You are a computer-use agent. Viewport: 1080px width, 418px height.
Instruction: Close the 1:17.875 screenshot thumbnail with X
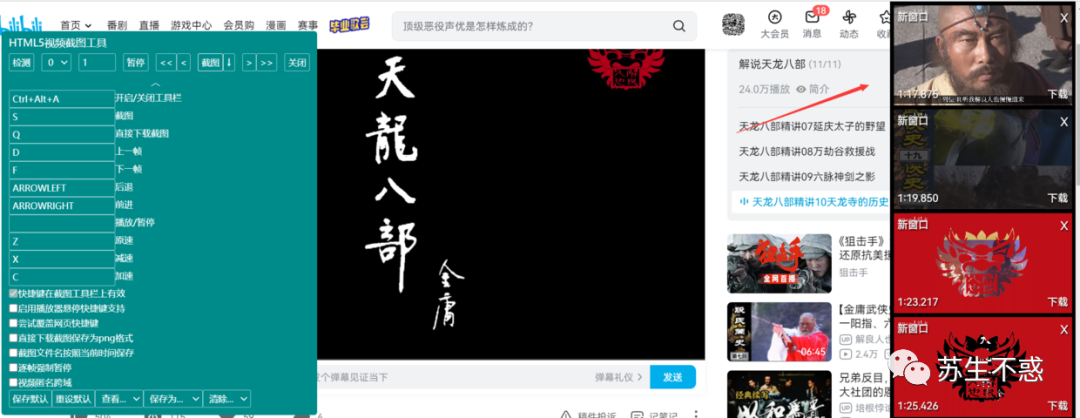click(x=1063, y=19)
